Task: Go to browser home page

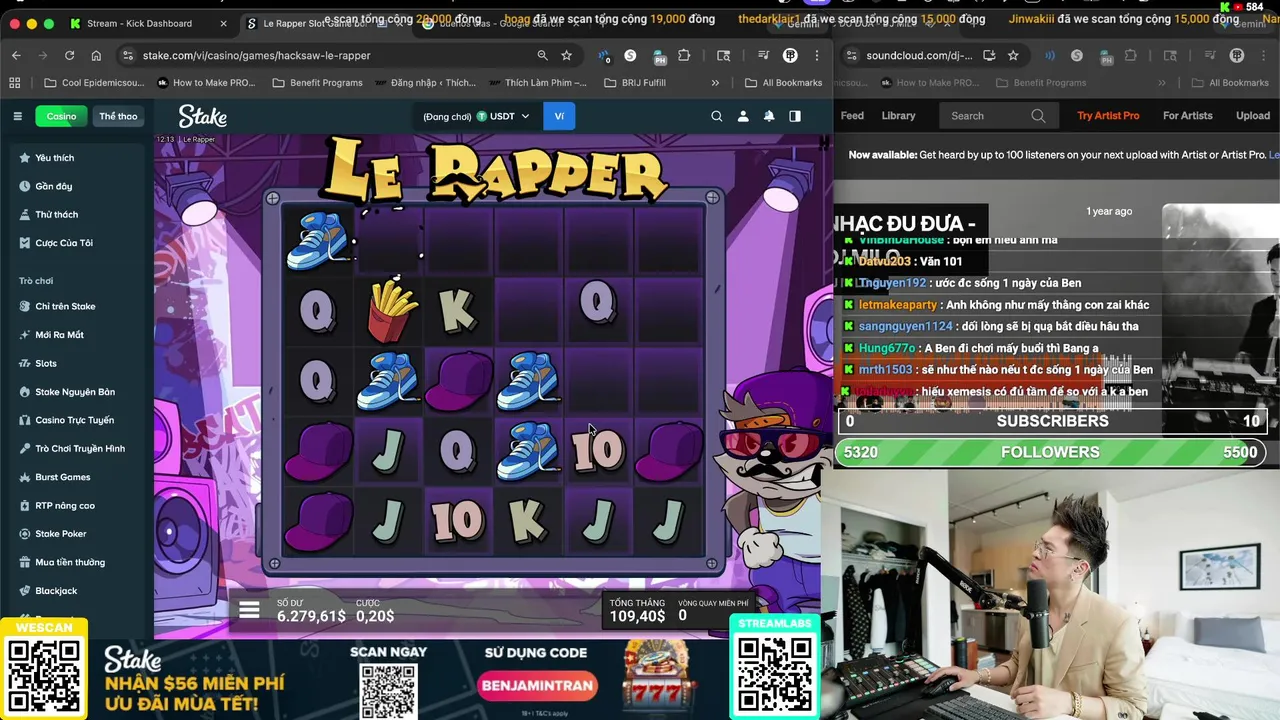Action: [94, 56]
